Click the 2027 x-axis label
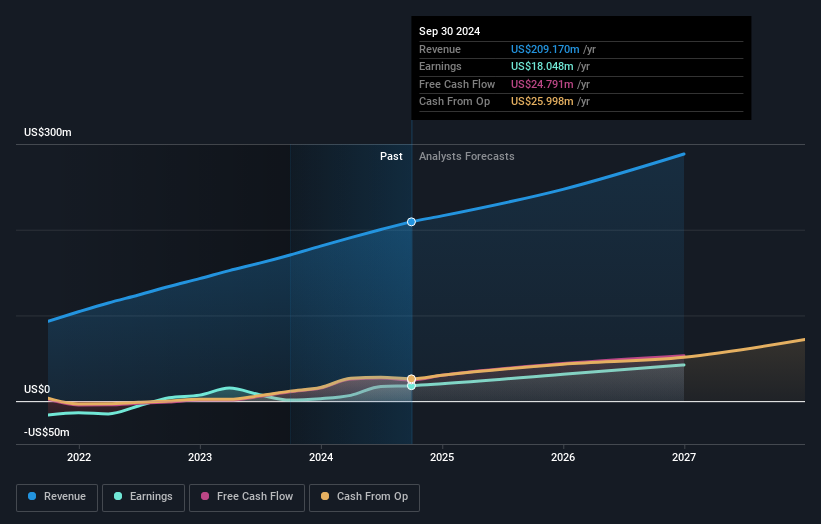821x524 pixels. tap(684, 458)
